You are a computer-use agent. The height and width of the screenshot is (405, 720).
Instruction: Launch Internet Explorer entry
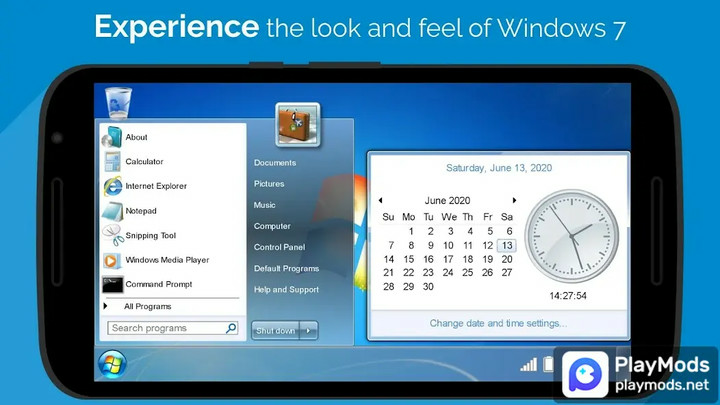156,186
